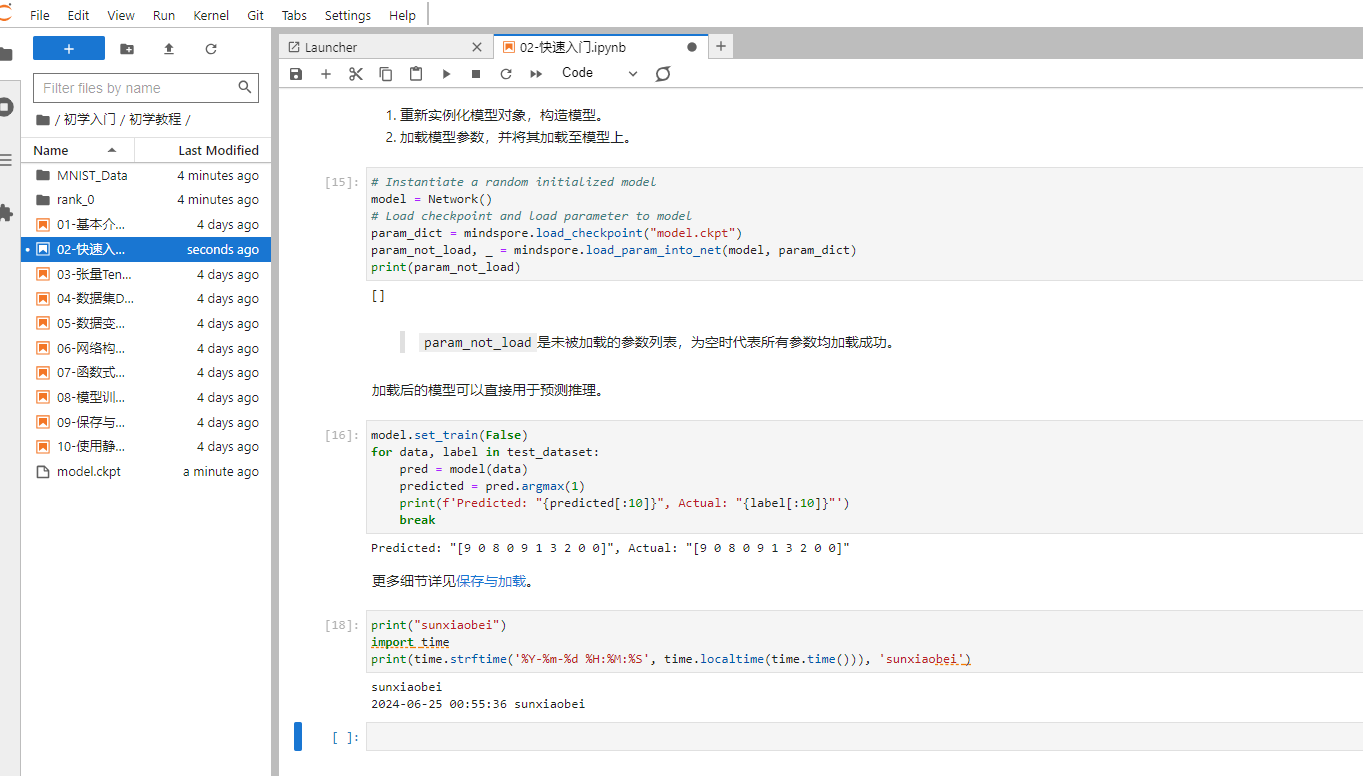Open the Run menu
Screen dimensions: 1363x776
point(164,15)
